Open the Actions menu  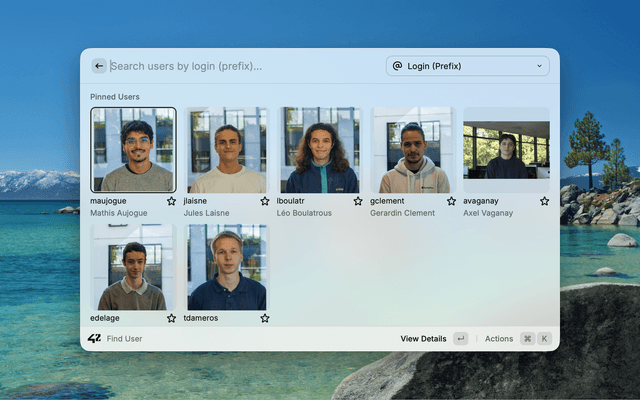pos(498,339)
